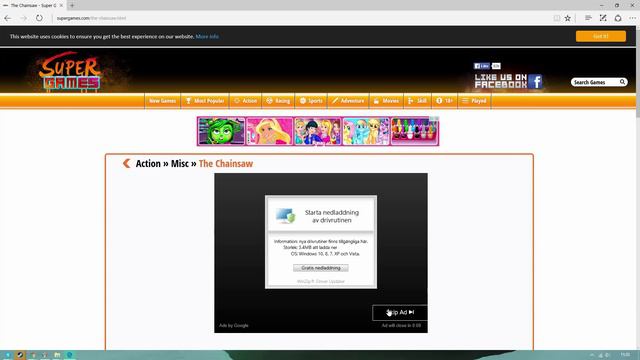Open the blonde long-hair girl game thumbnail
The width and height of the screenshot is (640, 360).
click(x=269, y=131)
